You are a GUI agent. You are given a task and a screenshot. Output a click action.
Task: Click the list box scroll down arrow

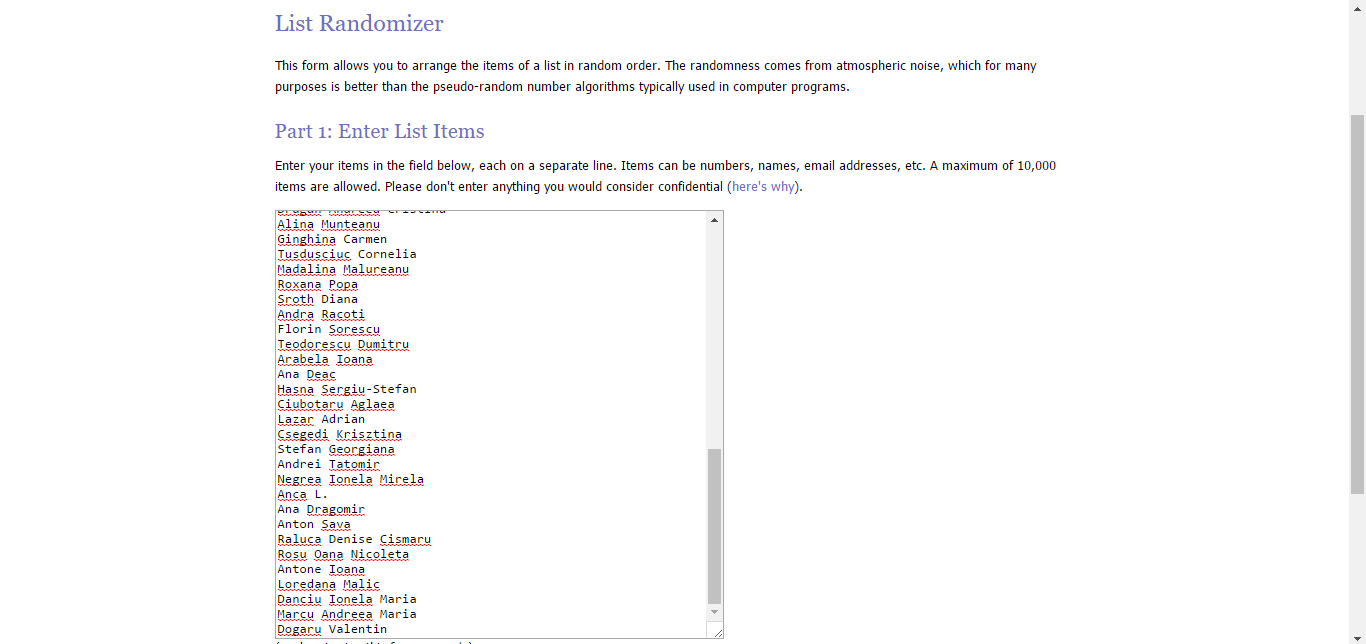(714, 611)
